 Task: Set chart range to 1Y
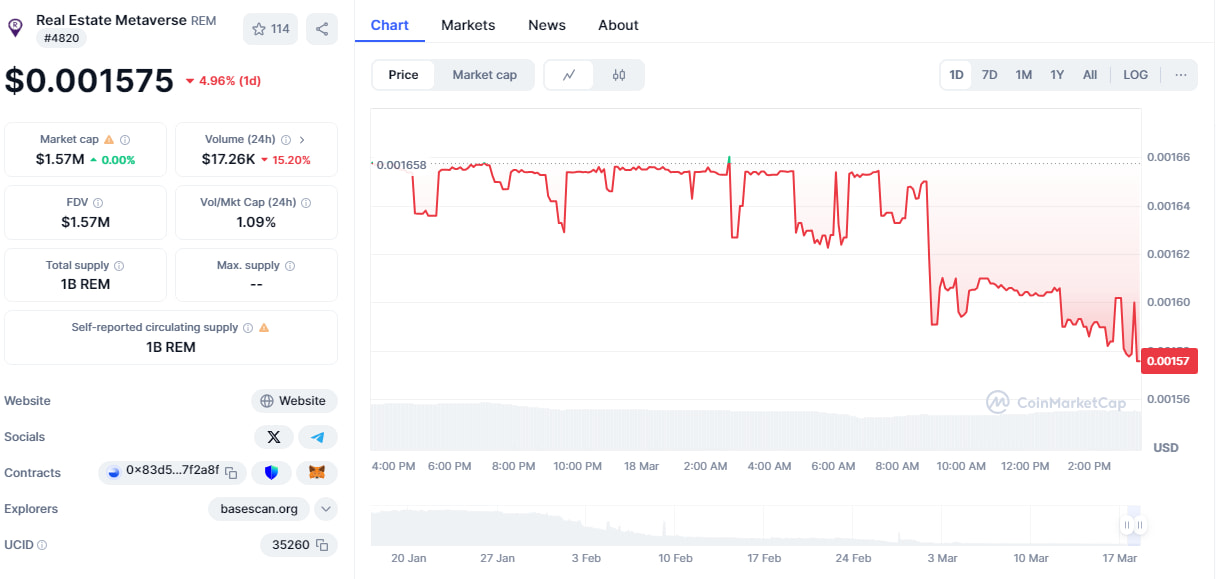1057,75
